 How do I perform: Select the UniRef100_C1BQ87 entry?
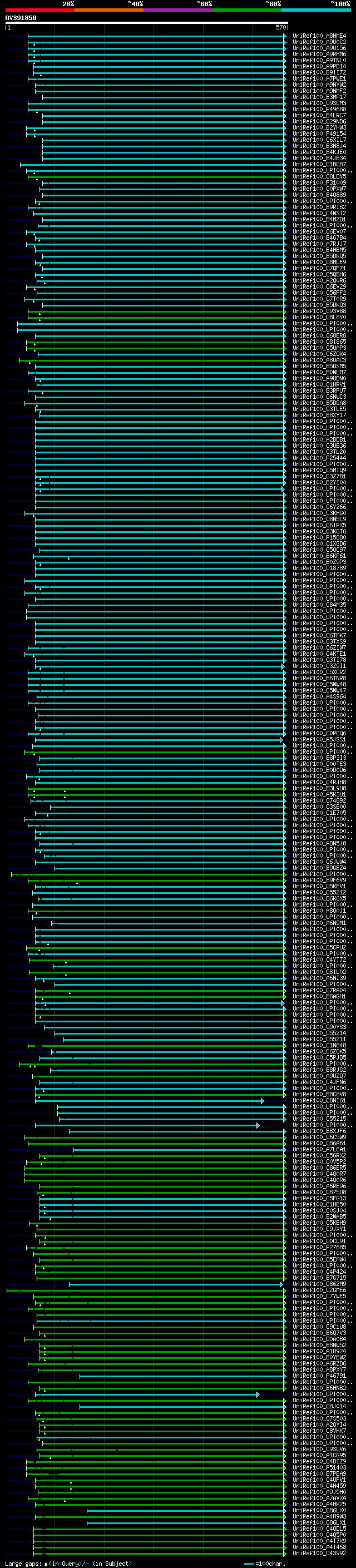click(319, 164)
